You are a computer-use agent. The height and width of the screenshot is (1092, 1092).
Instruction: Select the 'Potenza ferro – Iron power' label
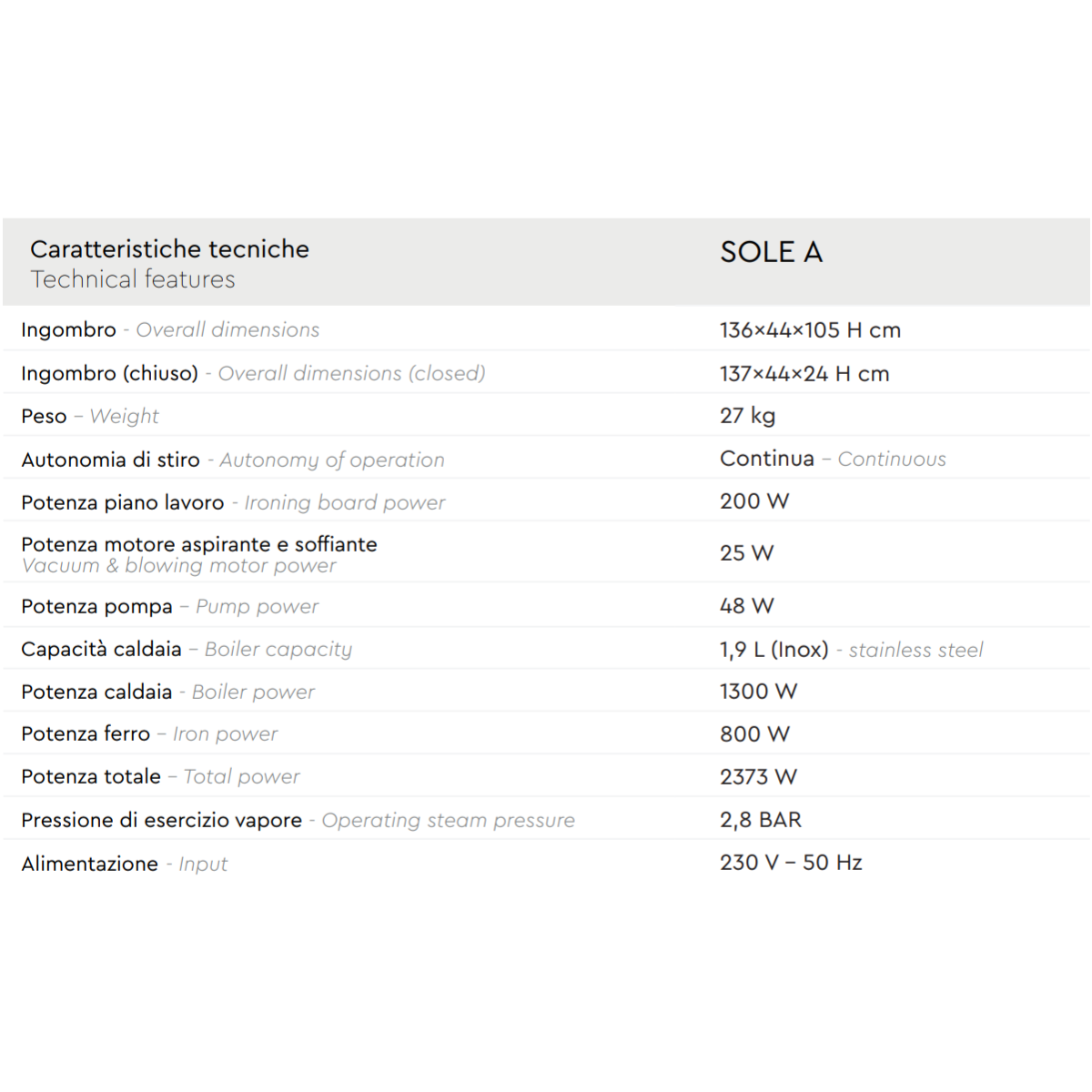point(148,733)
